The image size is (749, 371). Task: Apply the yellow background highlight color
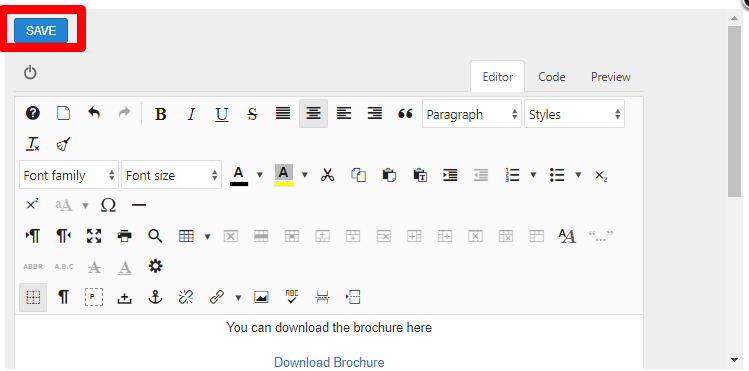[x=284, y=175]
